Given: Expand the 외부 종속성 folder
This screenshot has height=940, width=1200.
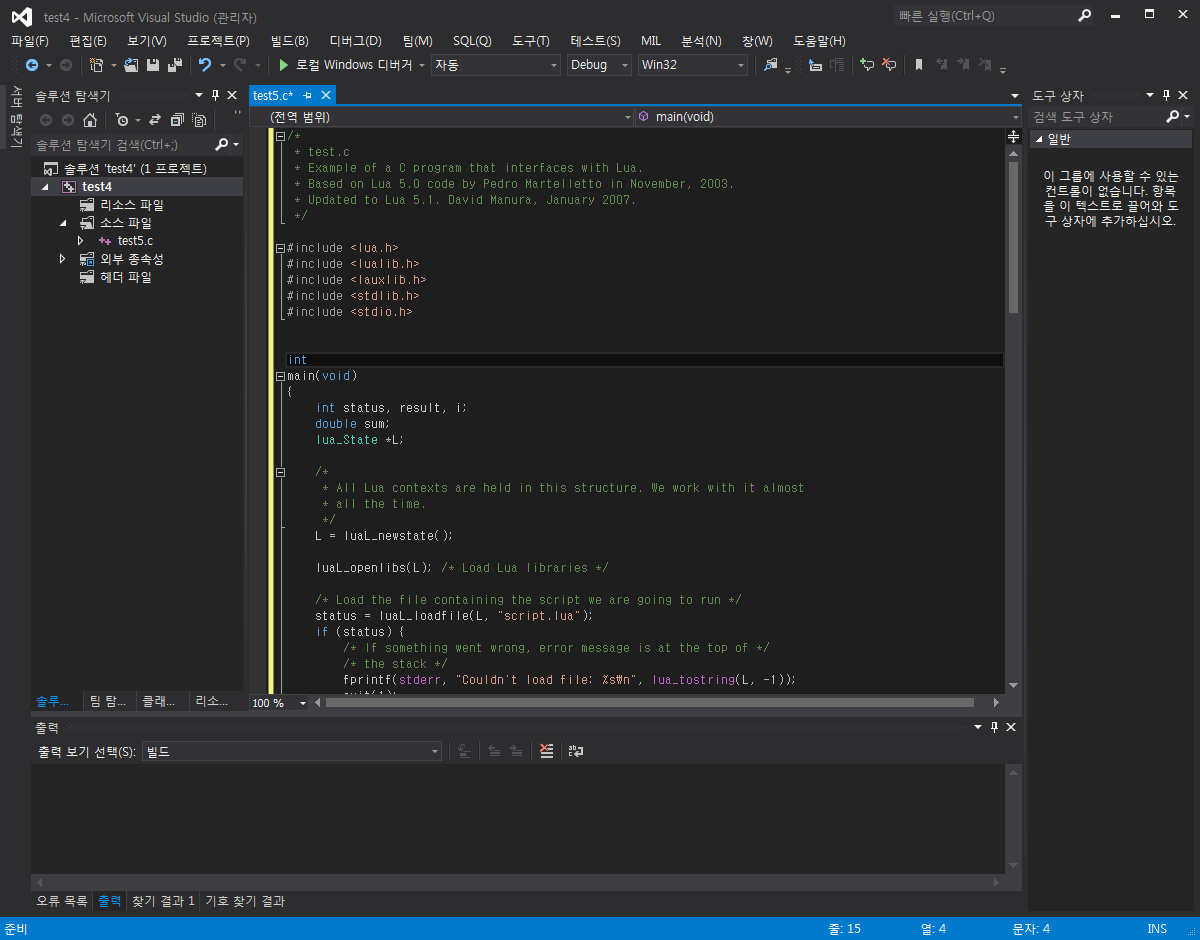Looking at the screenshot, I should (x=63, y=259).
